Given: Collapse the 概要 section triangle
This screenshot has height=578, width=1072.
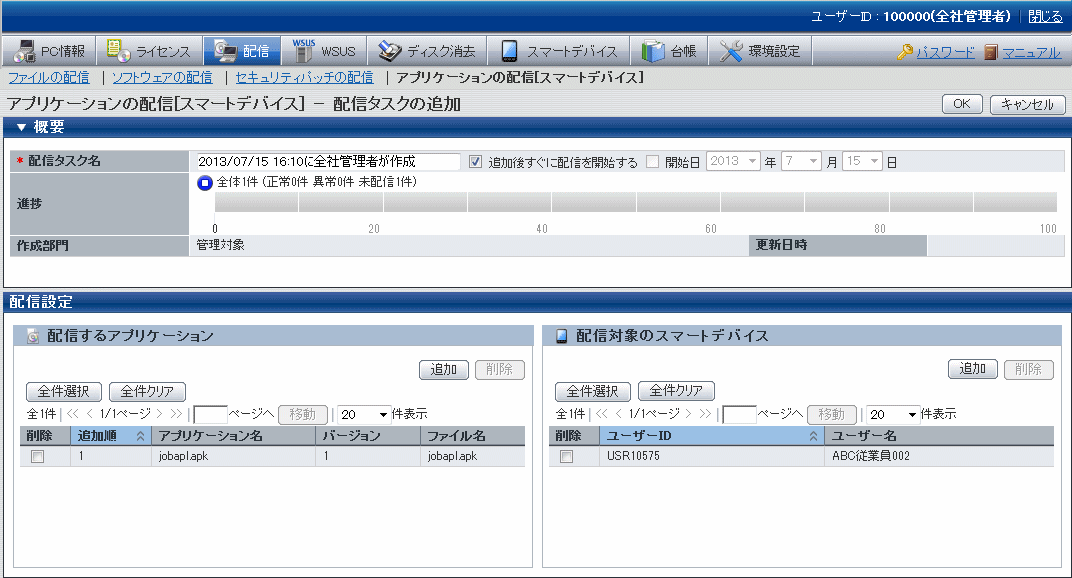Looking at the screenshot, I should [20, 127].
